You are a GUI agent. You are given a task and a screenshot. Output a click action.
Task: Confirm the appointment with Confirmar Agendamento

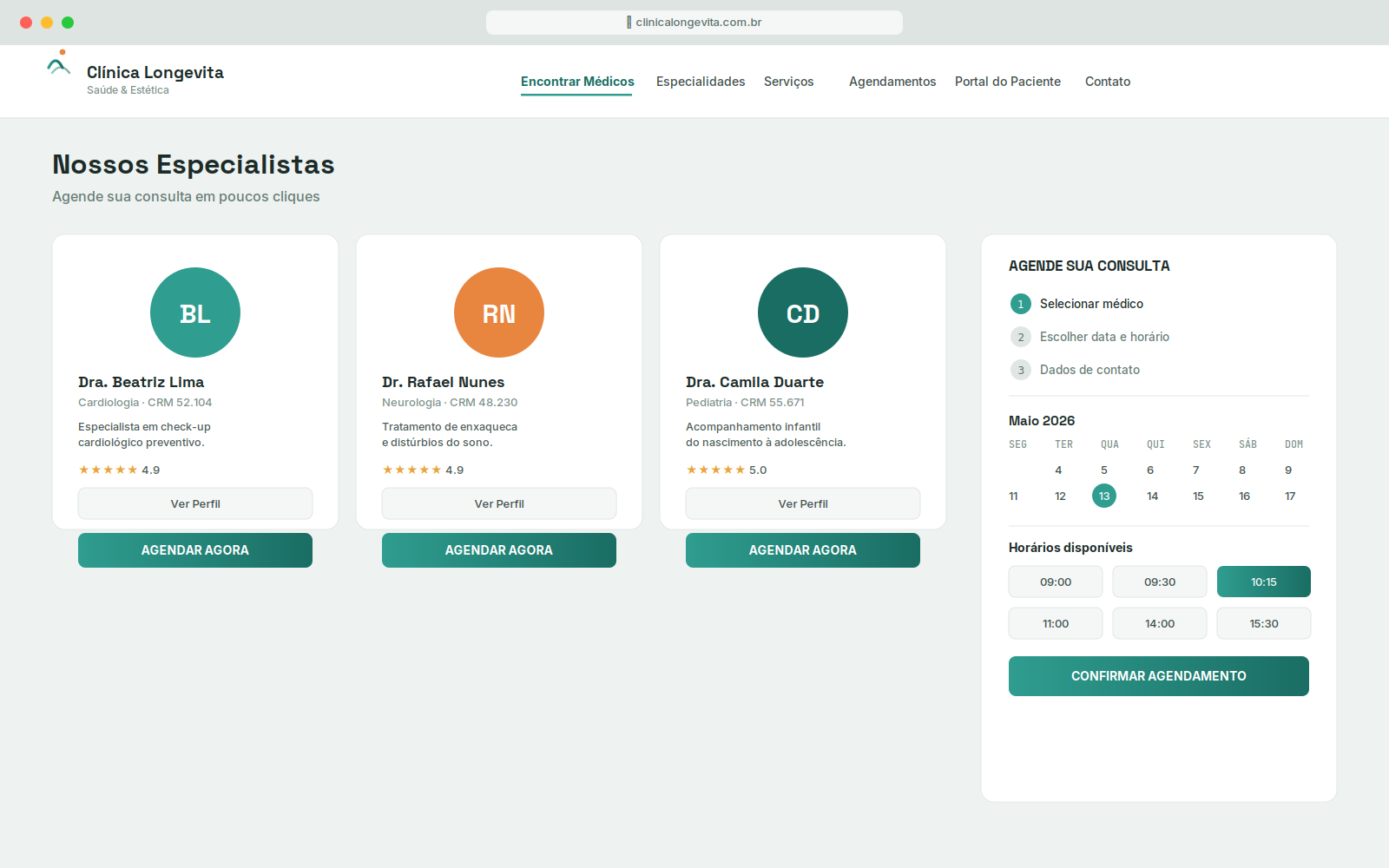(1159, 676)
